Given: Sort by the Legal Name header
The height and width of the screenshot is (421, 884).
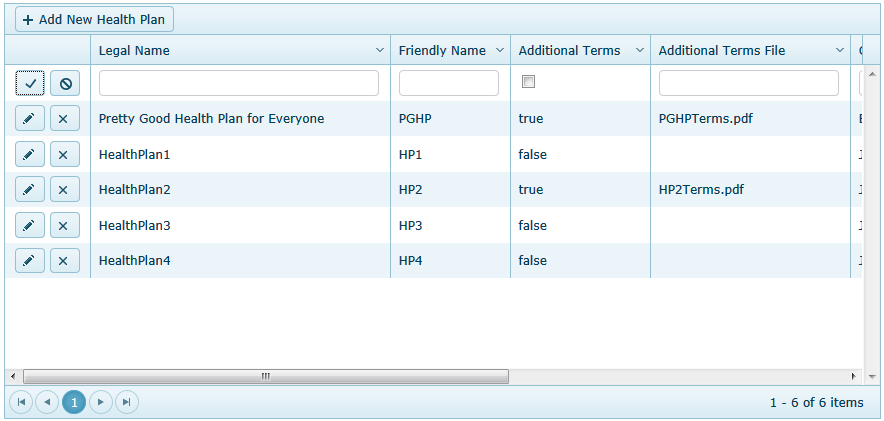Looking at the screenshot, I should pos(135,50).
